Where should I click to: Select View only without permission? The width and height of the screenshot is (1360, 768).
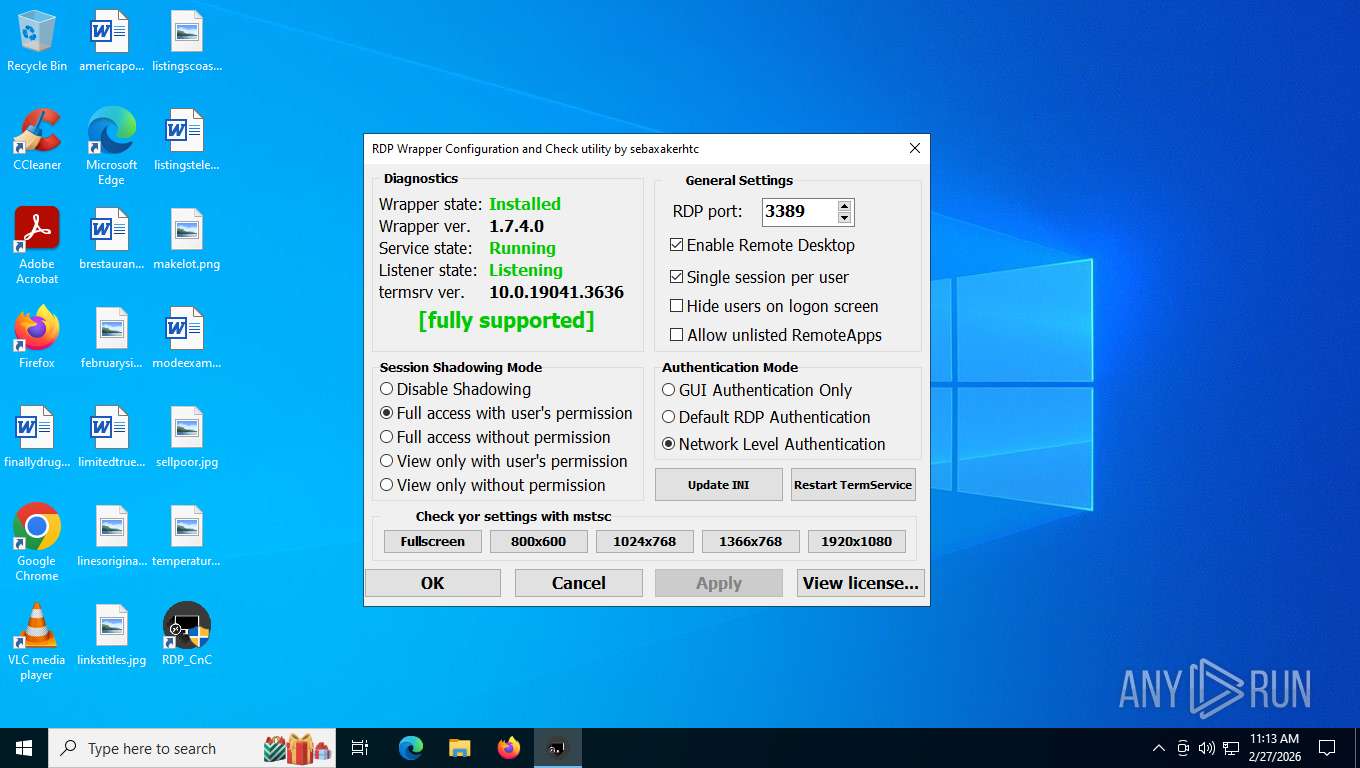coord(493,485)
